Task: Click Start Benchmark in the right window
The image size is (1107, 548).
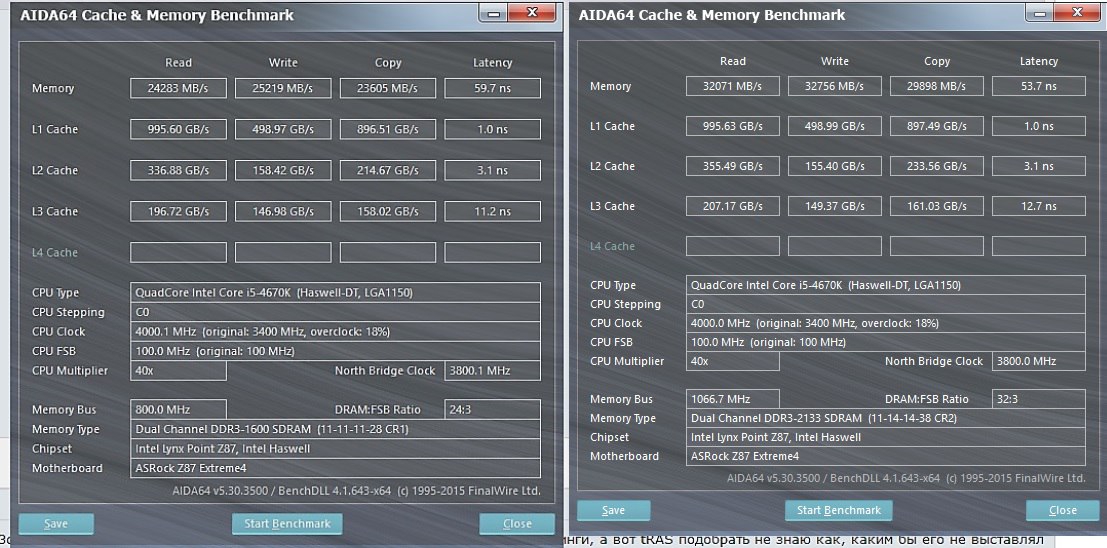Action: (839, 511)
